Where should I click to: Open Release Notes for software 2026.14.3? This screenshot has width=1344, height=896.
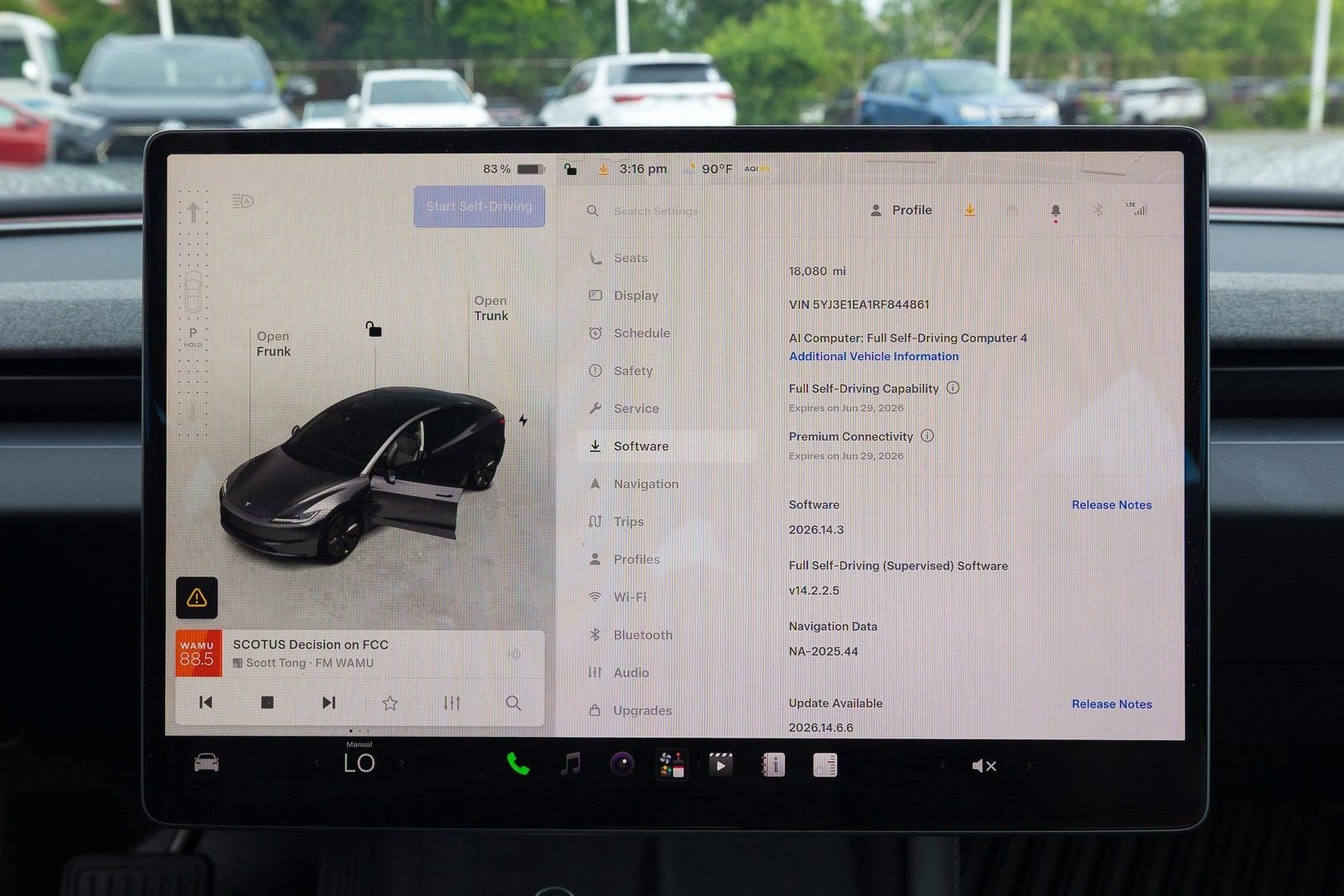point(1112,504)
